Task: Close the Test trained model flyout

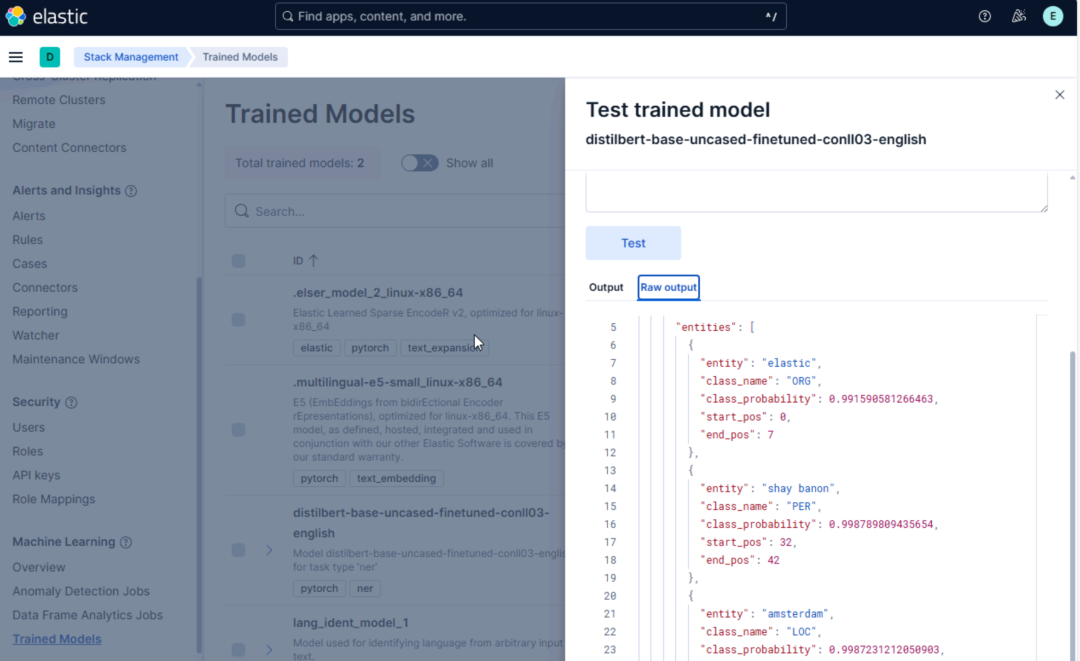Action: click(x=1059, y=95)
